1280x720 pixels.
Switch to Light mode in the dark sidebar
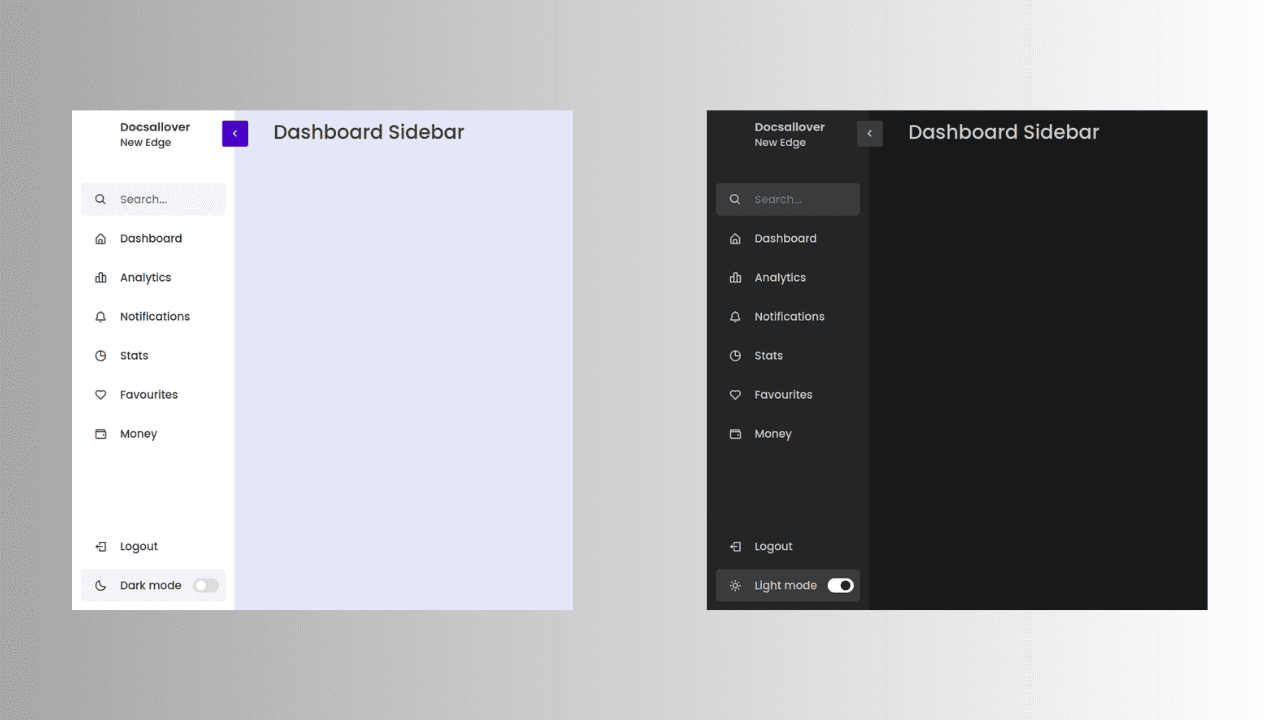786,585
